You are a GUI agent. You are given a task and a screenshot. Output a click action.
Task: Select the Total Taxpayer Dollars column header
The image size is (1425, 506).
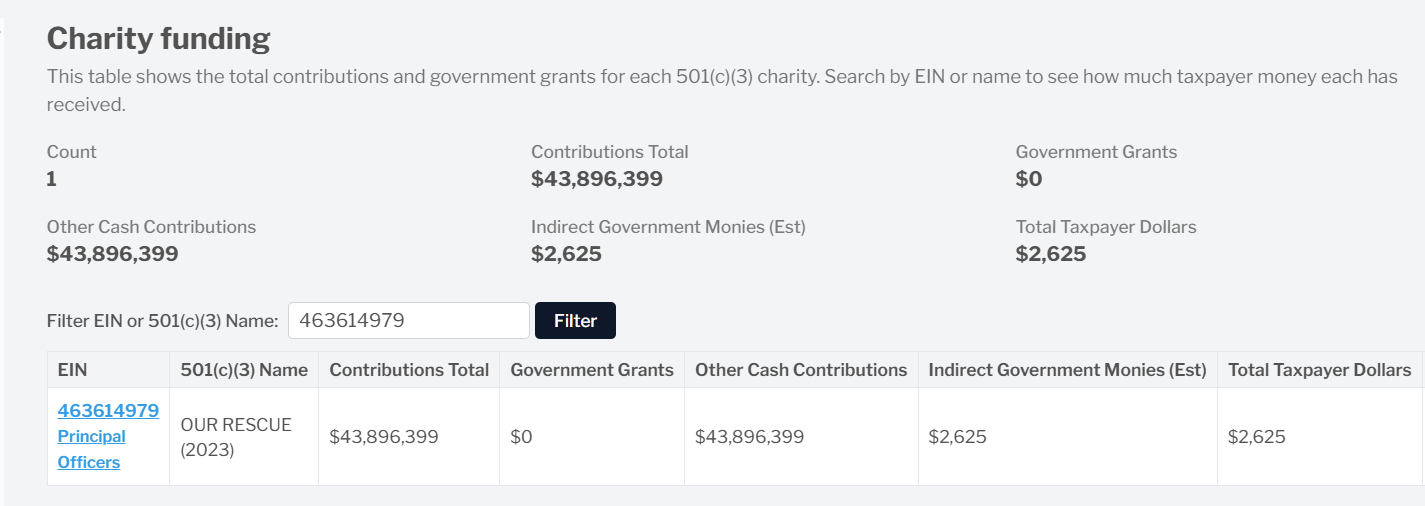point(1319,370)
